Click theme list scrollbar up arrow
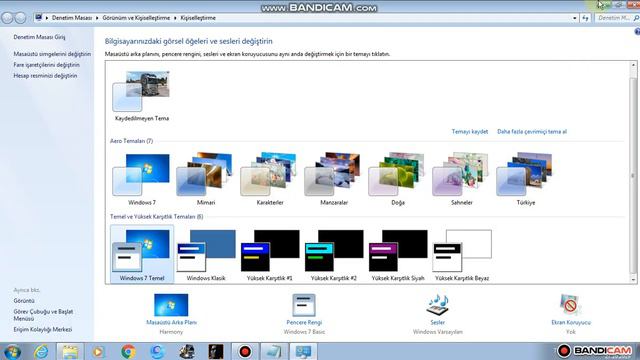 (633, 65)
